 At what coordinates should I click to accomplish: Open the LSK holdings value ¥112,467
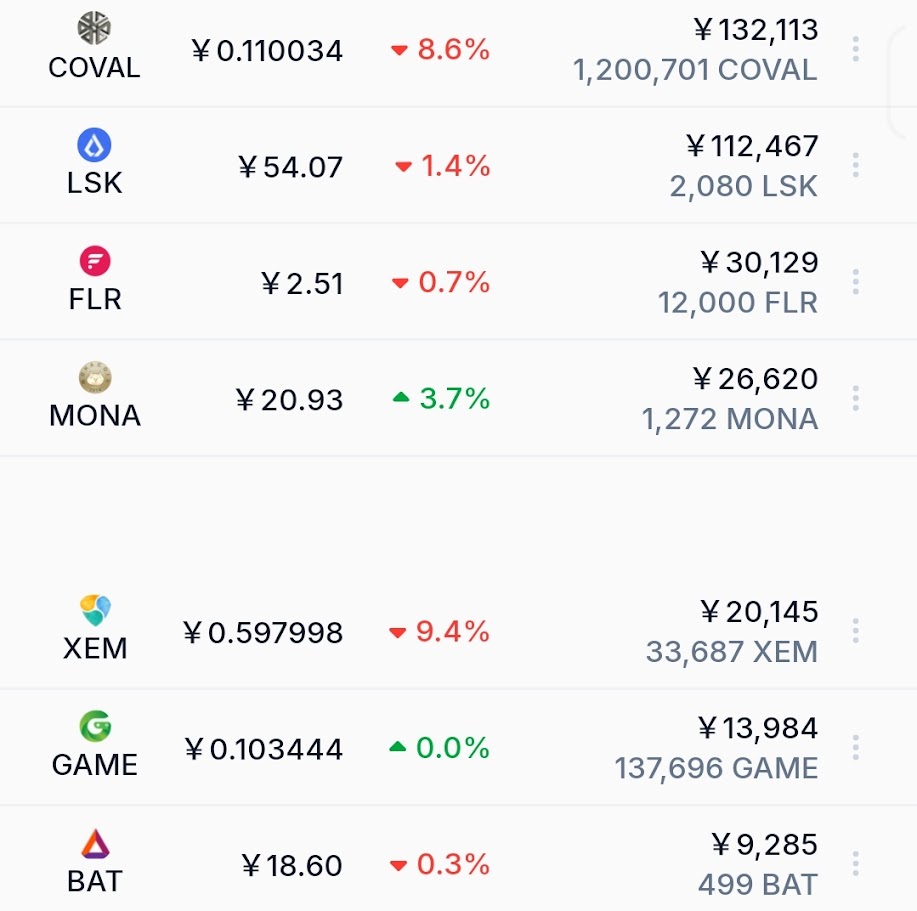click(751, 146)
